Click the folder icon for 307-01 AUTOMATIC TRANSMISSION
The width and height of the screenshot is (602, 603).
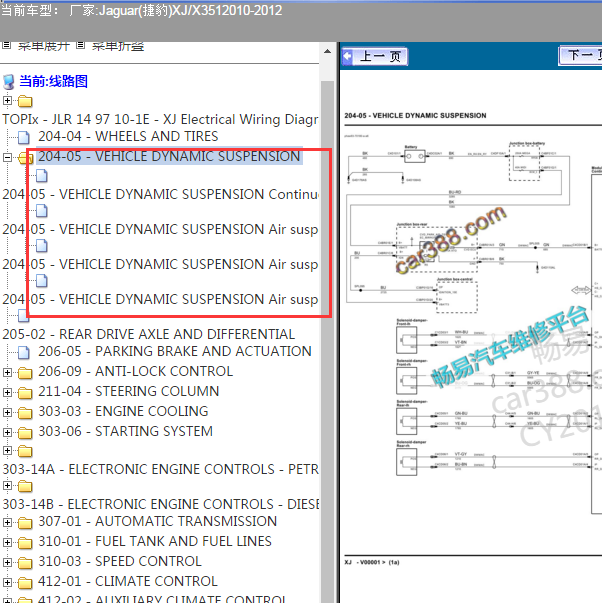(25, 522)
